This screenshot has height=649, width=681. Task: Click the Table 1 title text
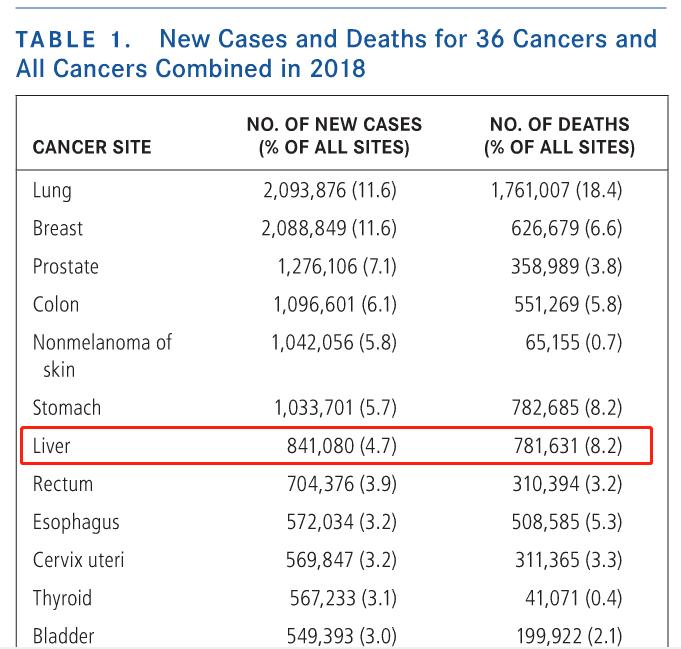click(337, 54)
